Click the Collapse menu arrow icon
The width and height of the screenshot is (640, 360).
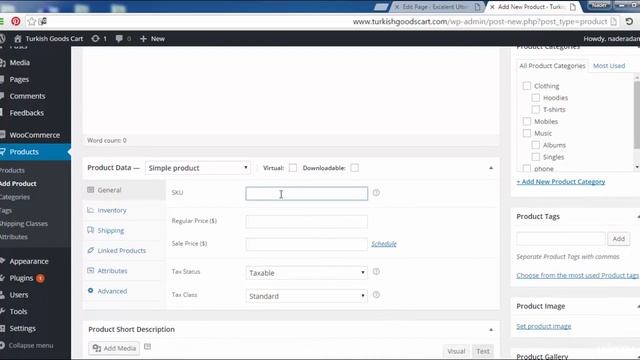pyautogui.click(x=2, y=345)
